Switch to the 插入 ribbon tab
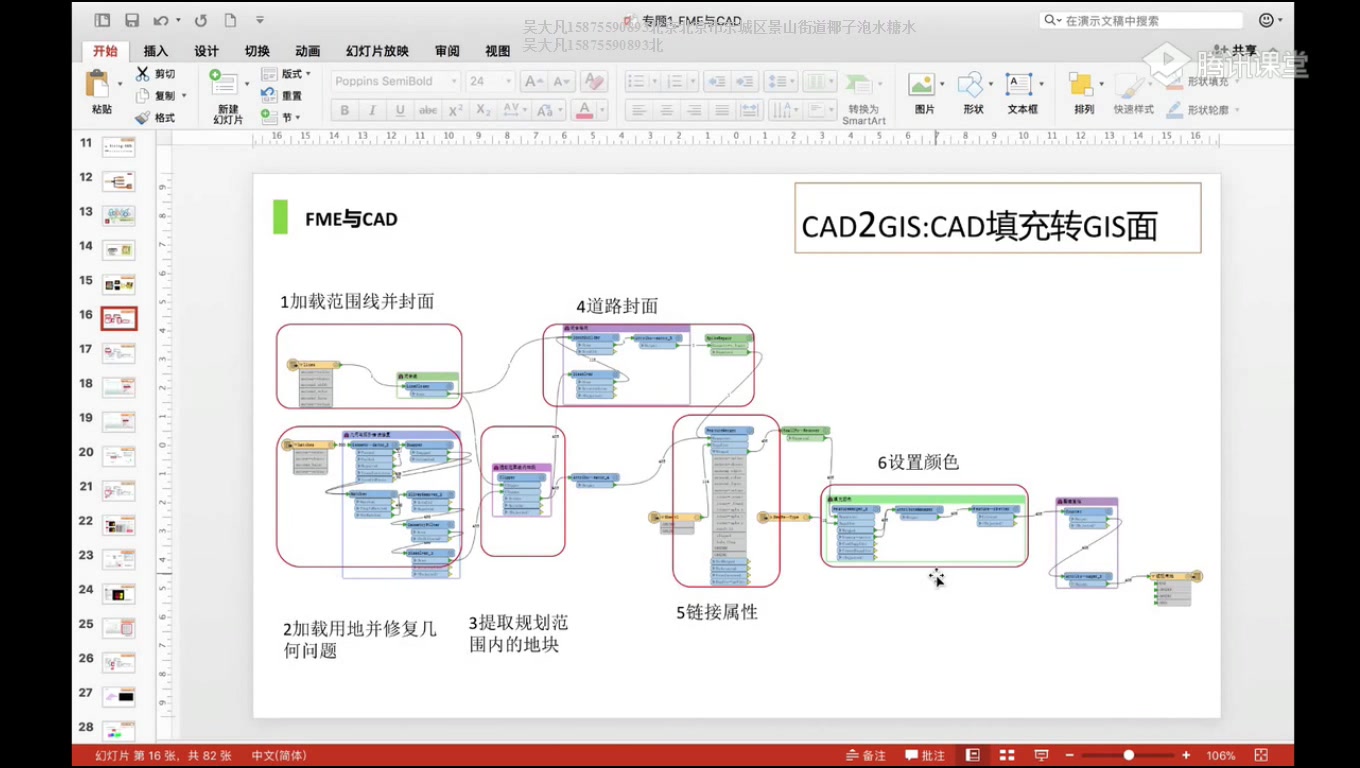The image size is (1360, 768). pos(155,51)
